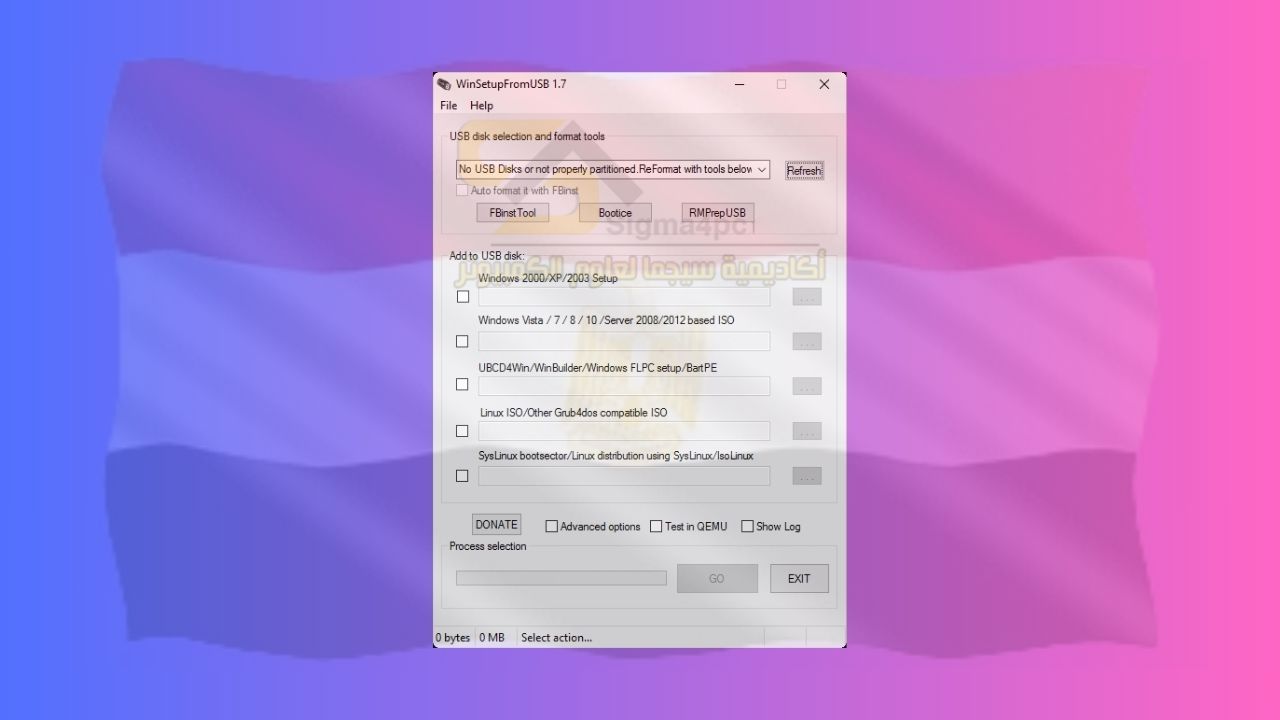Browse for Windows Vista/7/8/10 ISO file
This screenshot has width=1280, height=720.
click(807, 342)
